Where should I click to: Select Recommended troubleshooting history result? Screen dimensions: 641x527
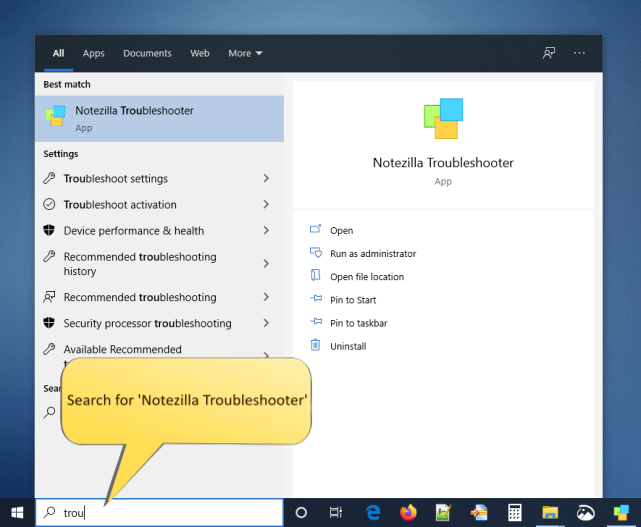[x=159, y=264]
